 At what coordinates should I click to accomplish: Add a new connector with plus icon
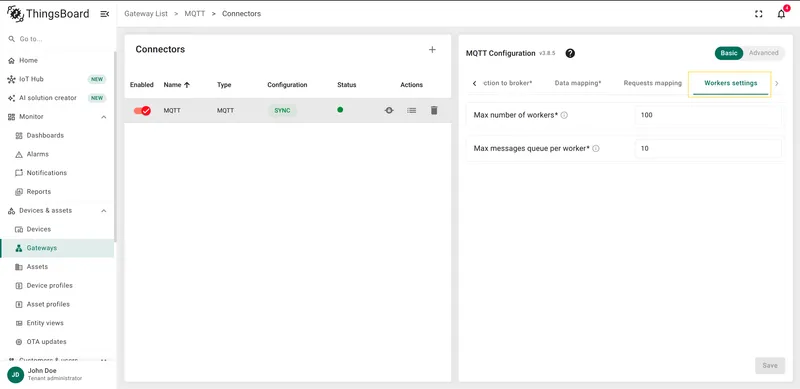tap(432, 50)
